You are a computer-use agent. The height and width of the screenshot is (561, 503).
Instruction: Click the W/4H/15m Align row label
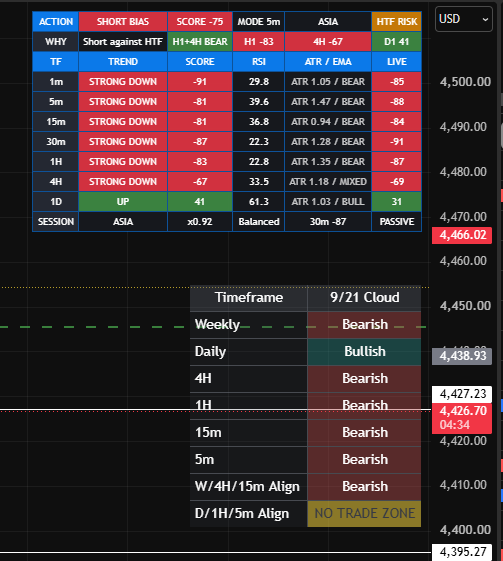[x=247, y=487]
